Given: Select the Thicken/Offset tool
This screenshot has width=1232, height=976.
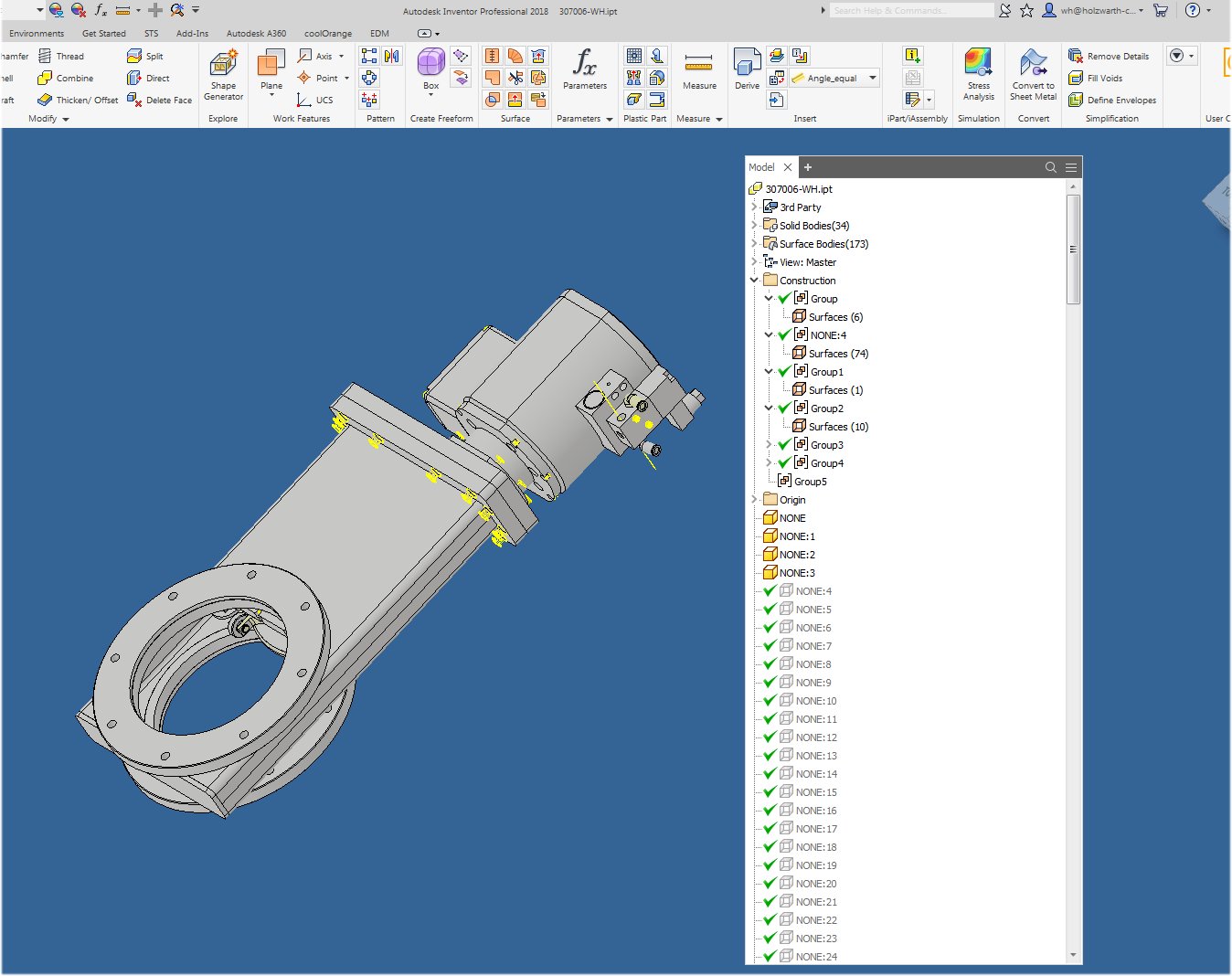Looking at the screenshot, I should (x=87, y=100).
